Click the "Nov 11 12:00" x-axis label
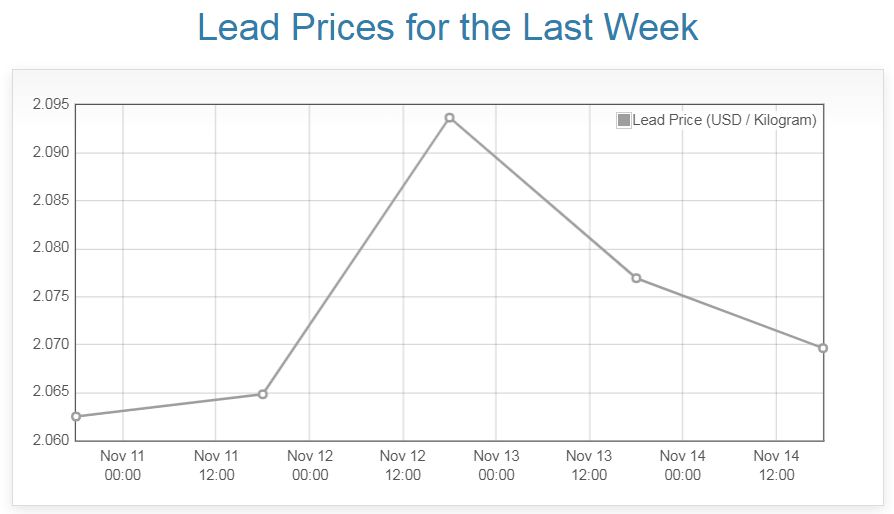Image resolution: width=894 pixels, height=514 pixels. (216, 465)
